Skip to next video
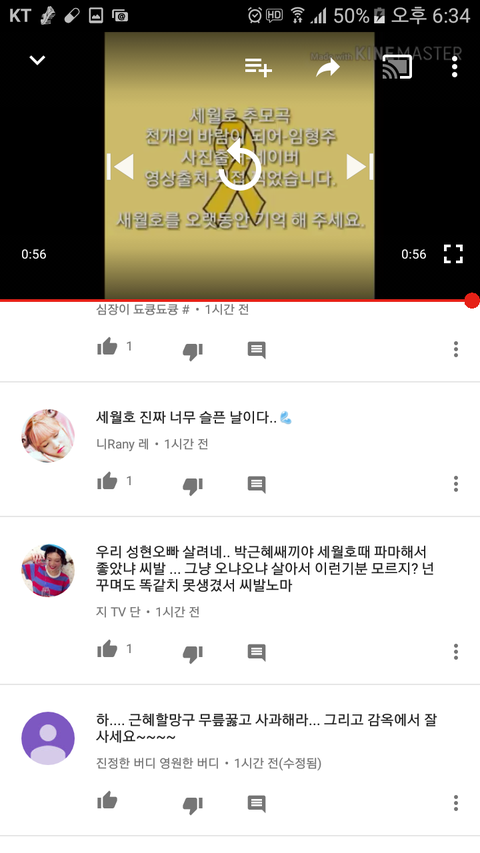The height and width of the screenshot is (853, 480). pos(360,166)
